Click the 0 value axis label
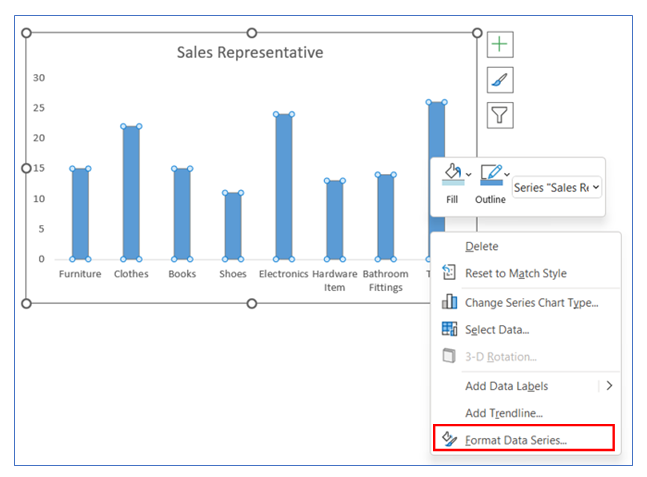Screen dimensions: 647x477 point(41,259)
